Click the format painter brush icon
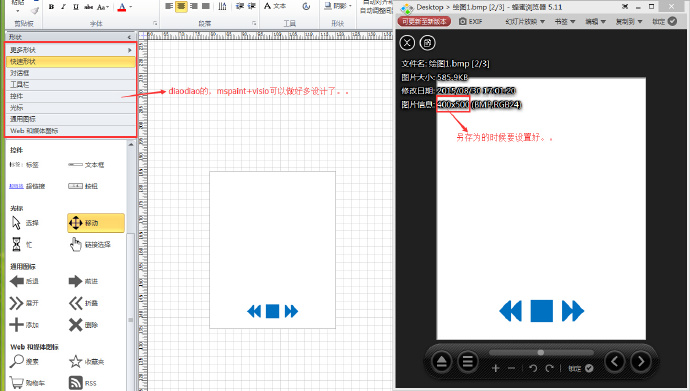690x391 pixels. [x=34, y=10]
